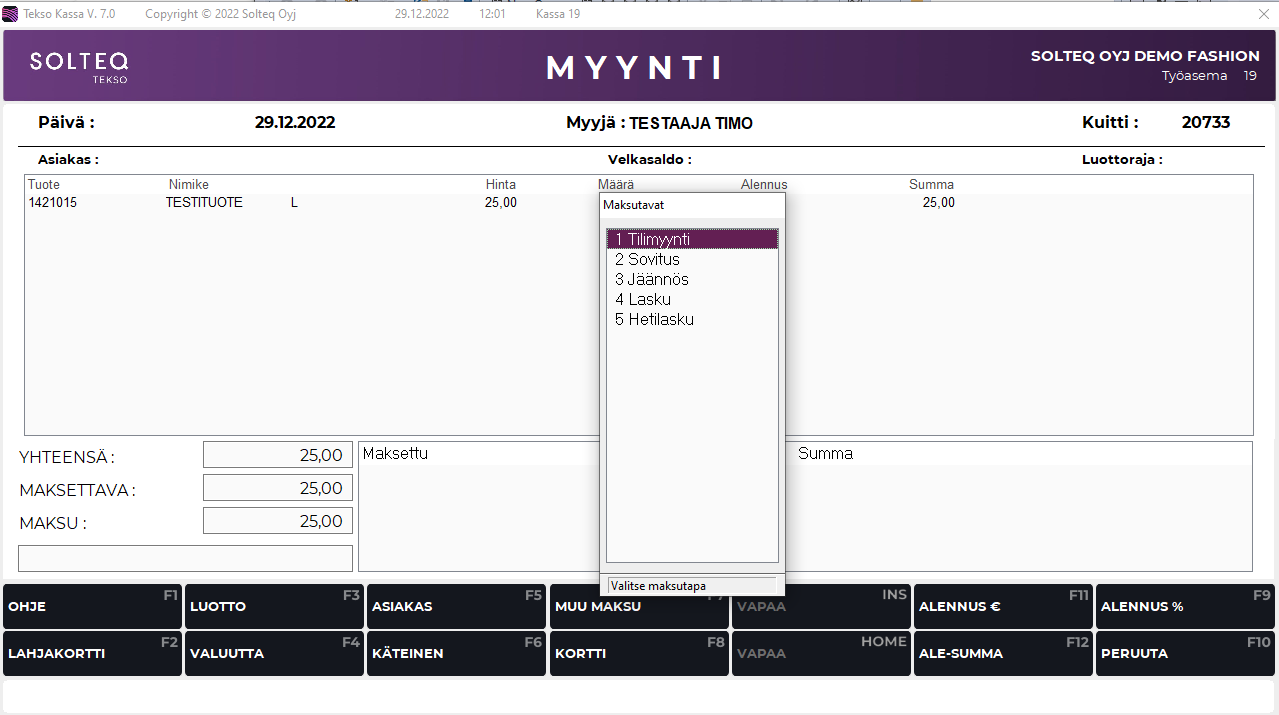
Task: Click the "Valitse maksutapa" input field
Action: click(691, 584)
